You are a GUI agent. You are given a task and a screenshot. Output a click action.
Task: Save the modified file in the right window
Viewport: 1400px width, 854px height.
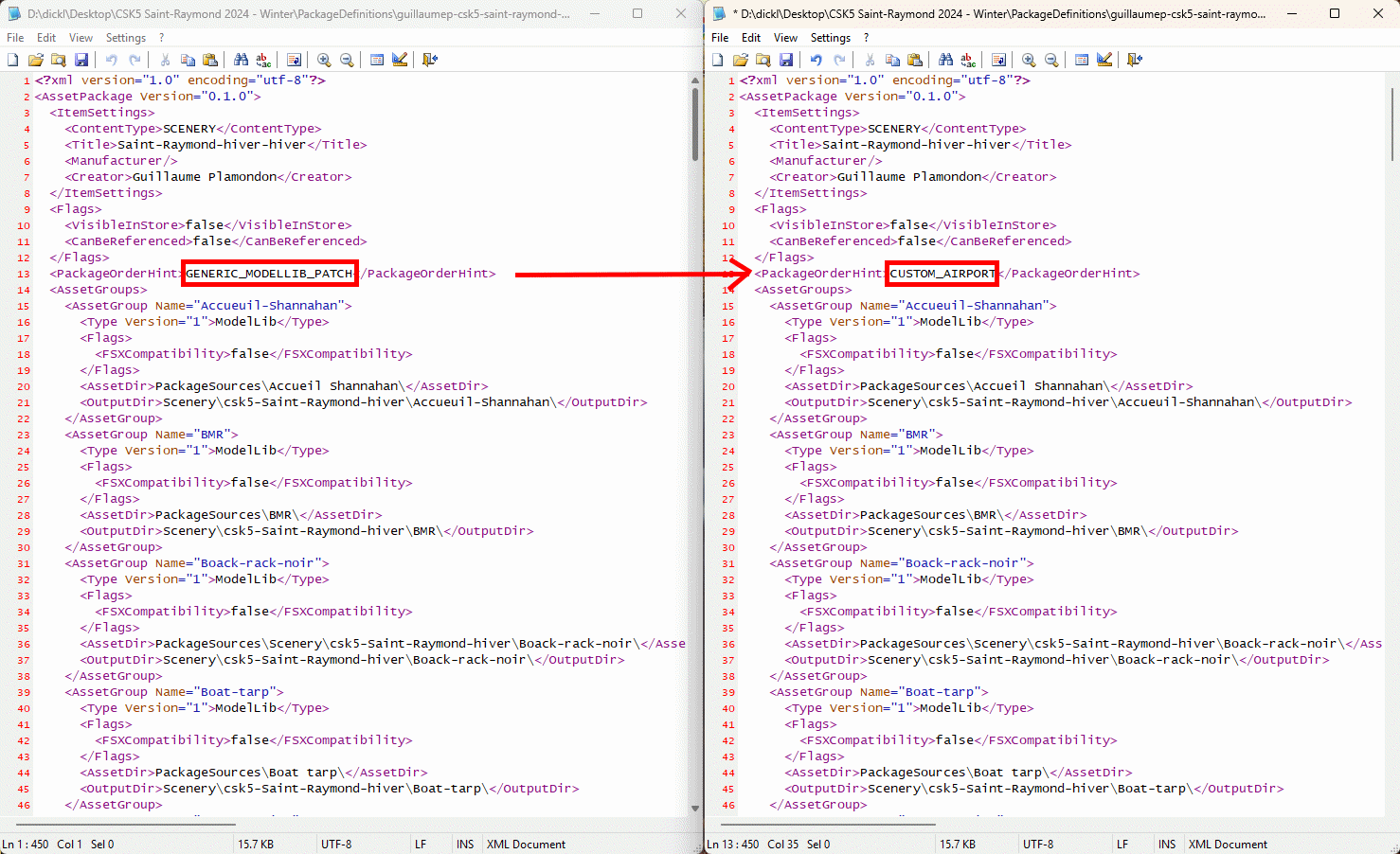point(786,60)
